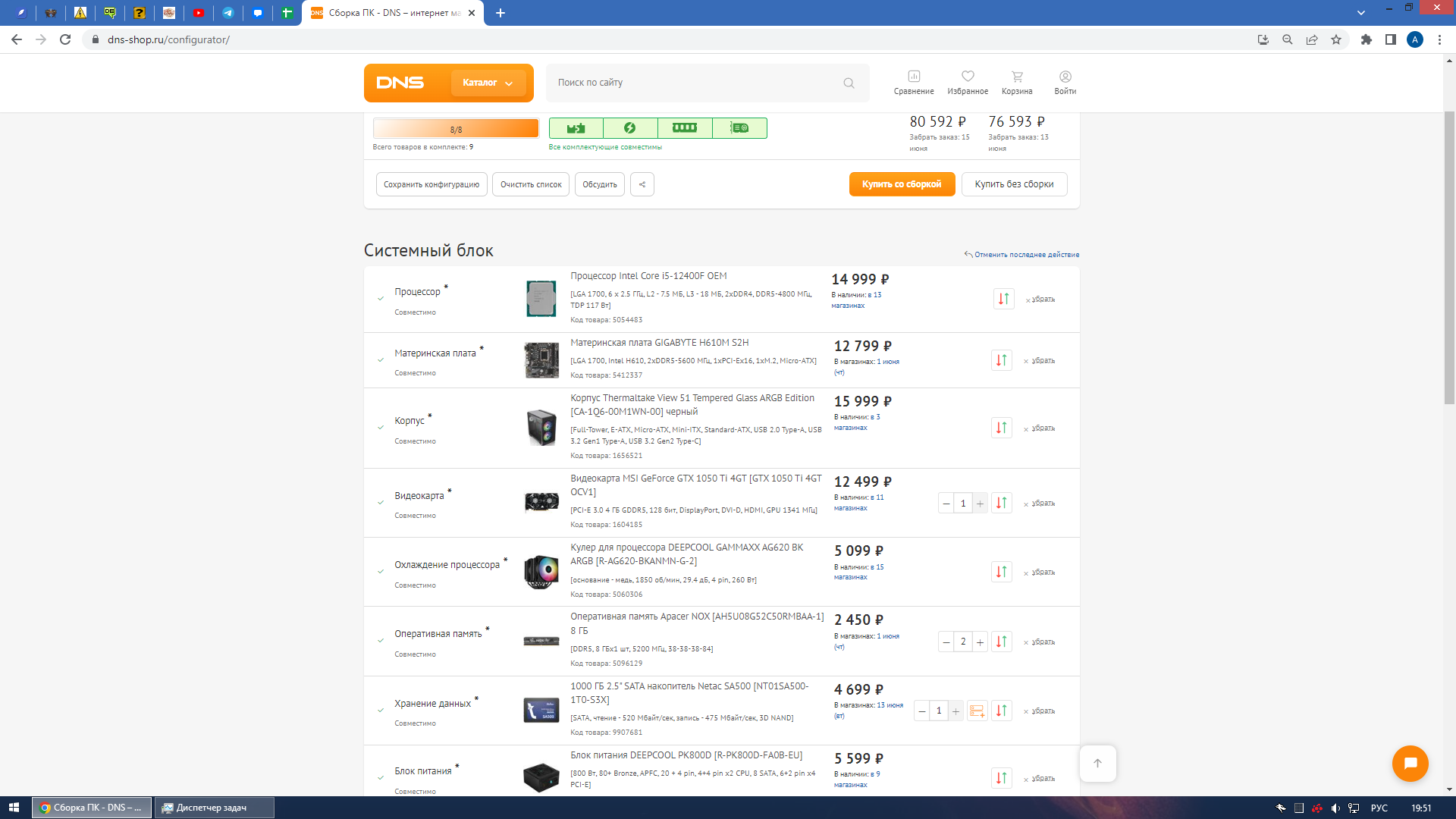Open Chrome tab search chevron
This screenshot has width=1456, height=819.
[x=1361, y=13]
